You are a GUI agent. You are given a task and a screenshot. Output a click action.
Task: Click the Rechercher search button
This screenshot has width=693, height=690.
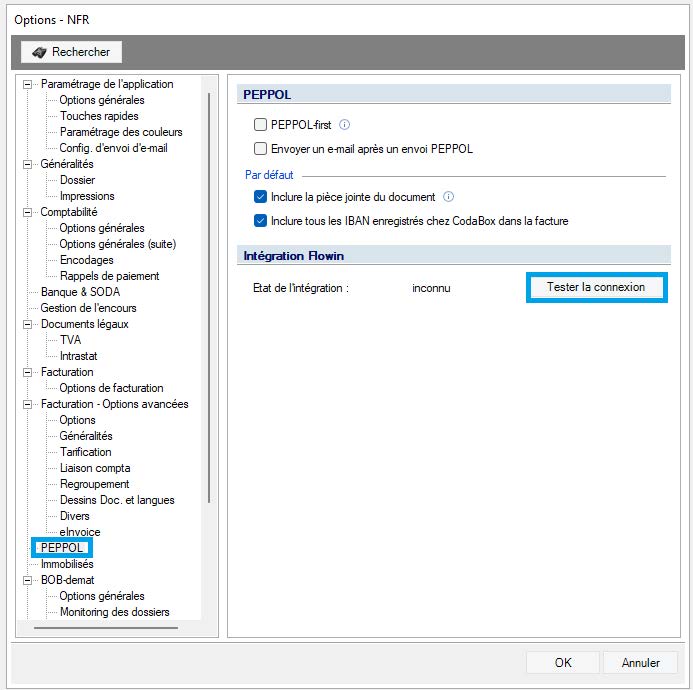(71, 52)
